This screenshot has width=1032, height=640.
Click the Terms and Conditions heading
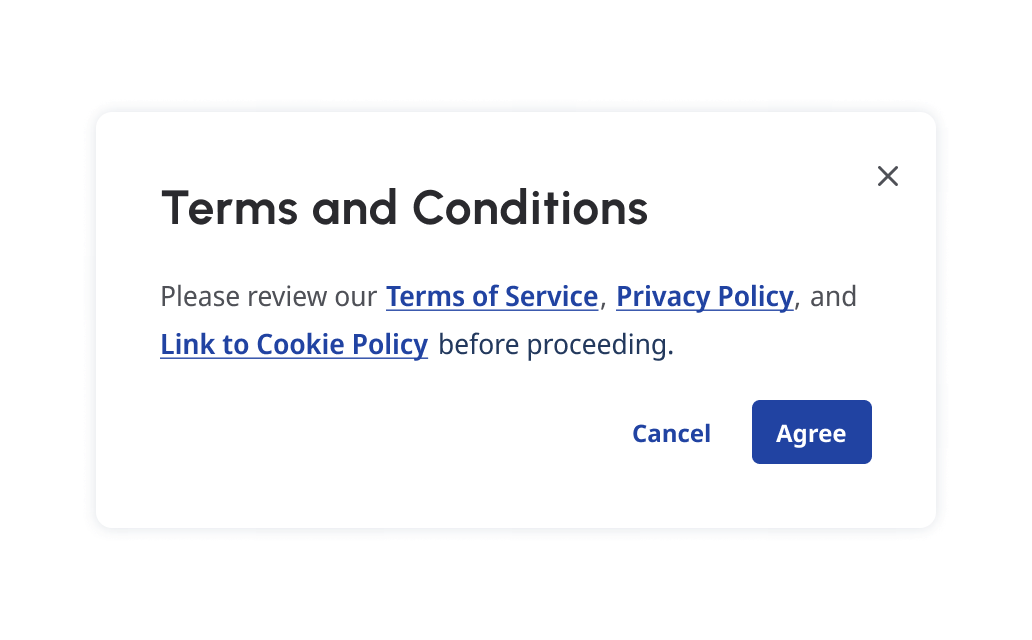tap(405, 208)
